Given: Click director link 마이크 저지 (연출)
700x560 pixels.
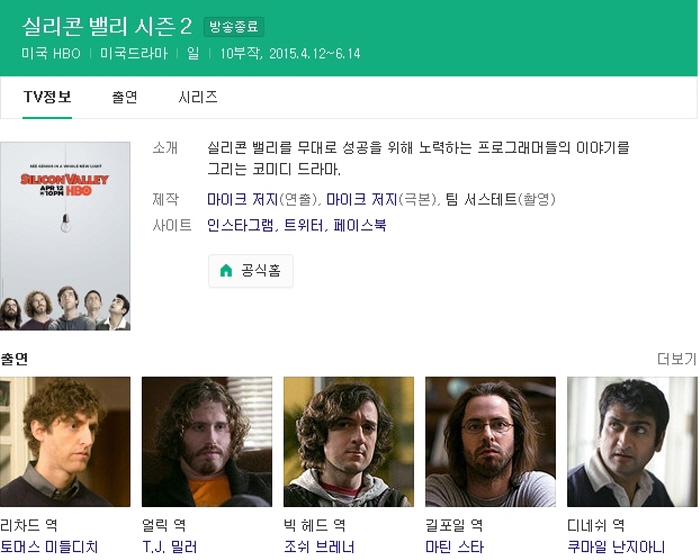Looking at the screenshot, I should click(x=242, y=199).
